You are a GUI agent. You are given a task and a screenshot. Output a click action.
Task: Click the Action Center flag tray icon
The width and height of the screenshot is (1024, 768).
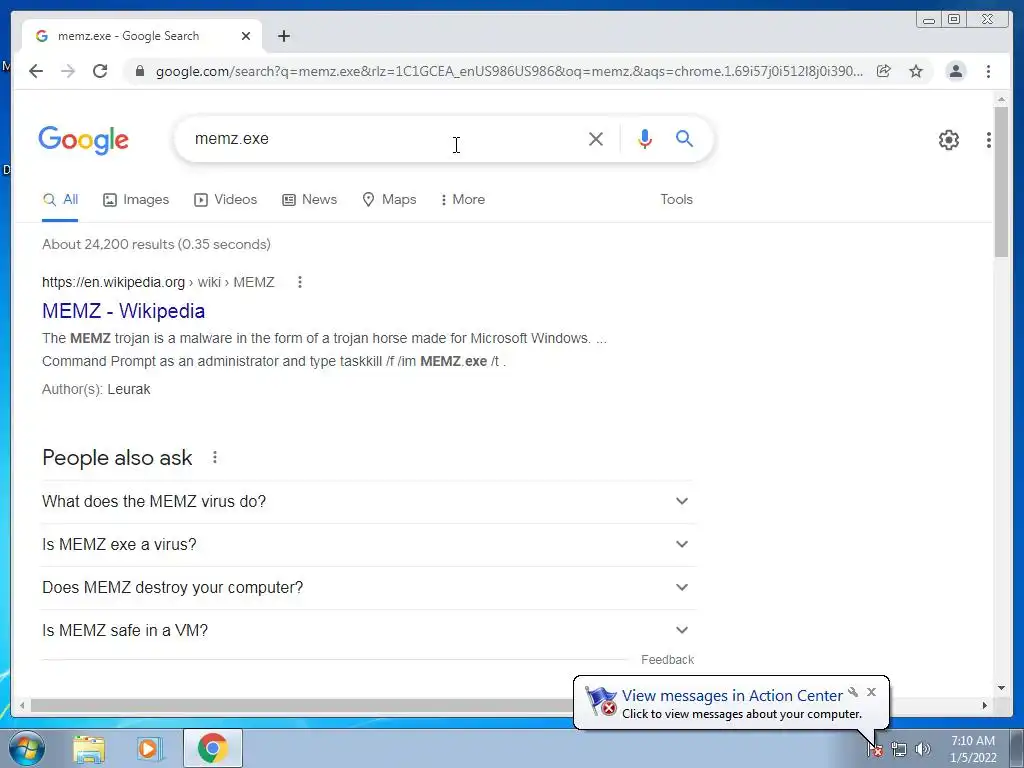875,750
